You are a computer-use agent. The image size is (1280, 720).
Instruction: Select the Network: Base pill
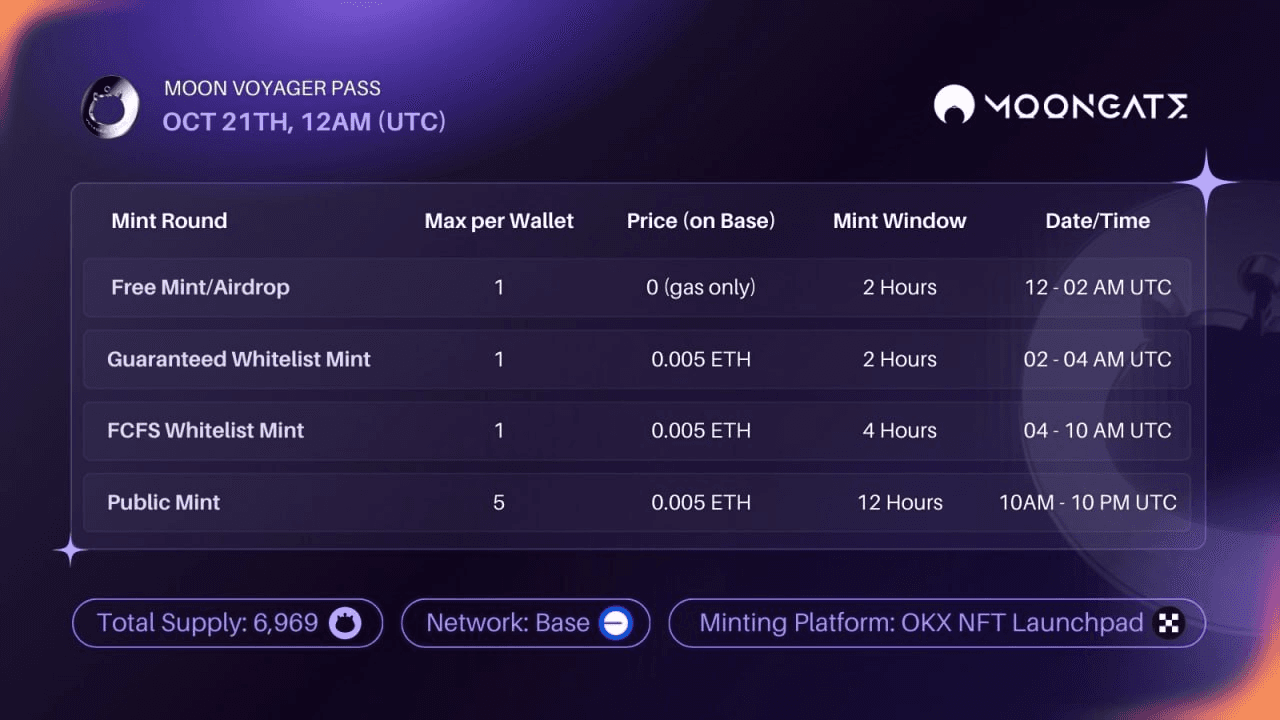coord(525,623)
